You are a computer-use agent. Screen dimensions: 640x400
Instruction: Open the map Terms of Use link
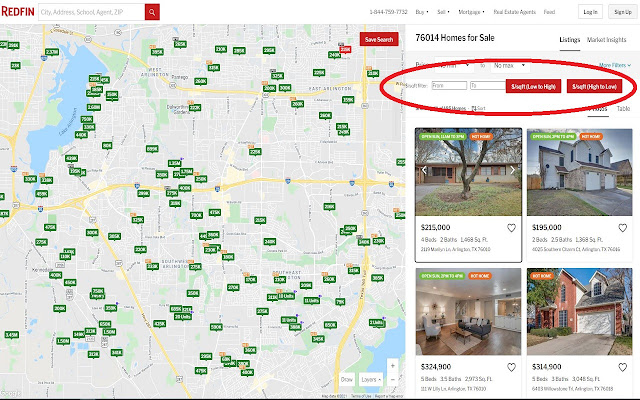(360, 396)
